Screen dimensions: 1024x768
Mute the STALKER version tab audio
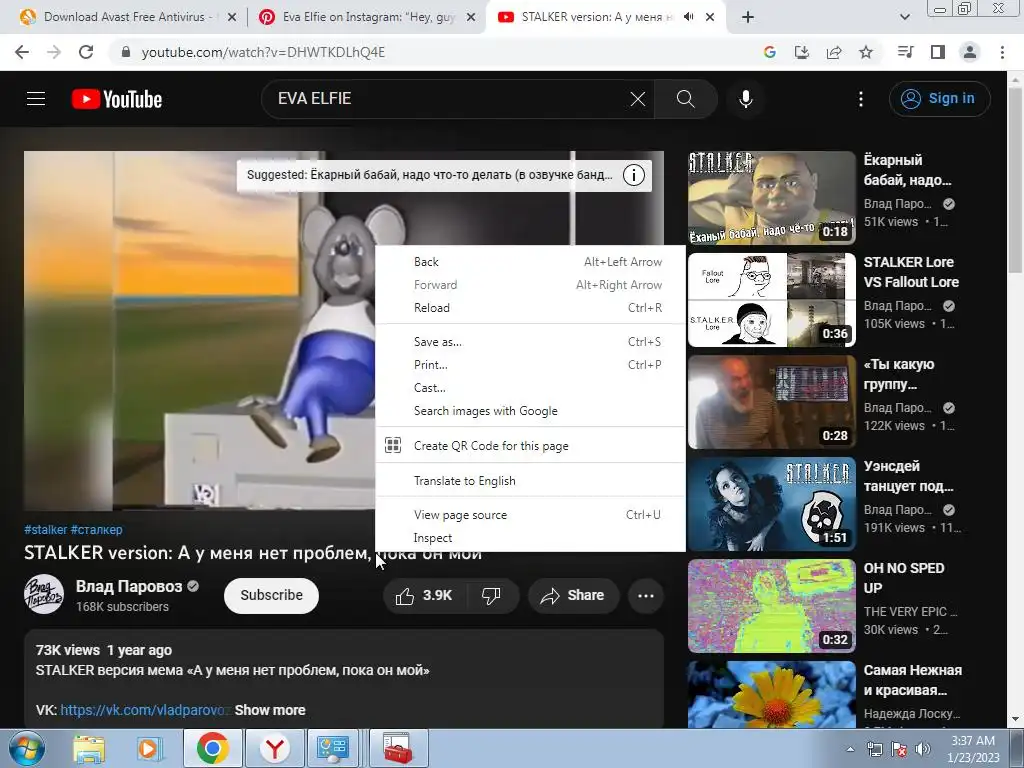[688, 17]
